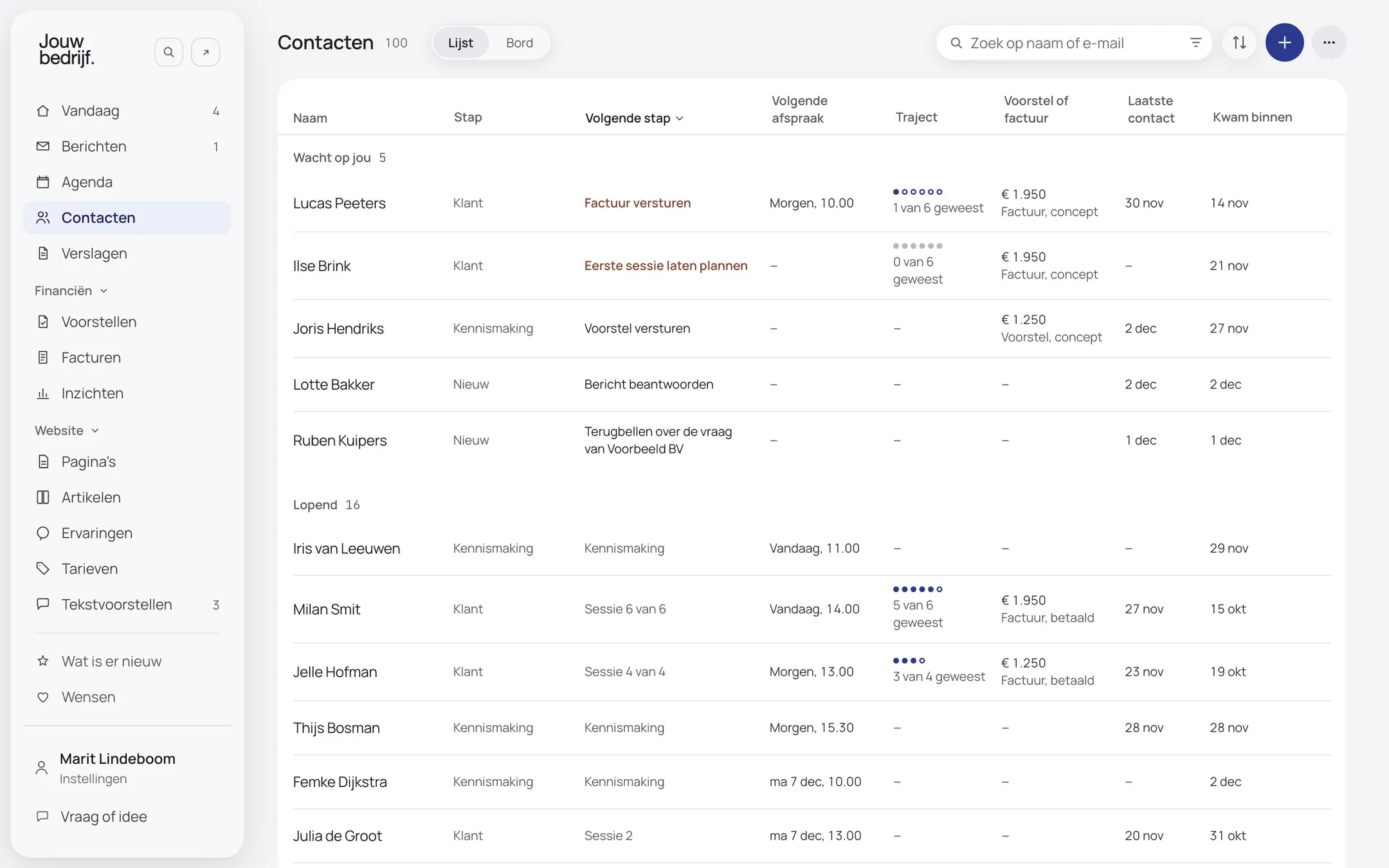
Task: Open Verslagen via the document icon
Action: coord(43,253)
